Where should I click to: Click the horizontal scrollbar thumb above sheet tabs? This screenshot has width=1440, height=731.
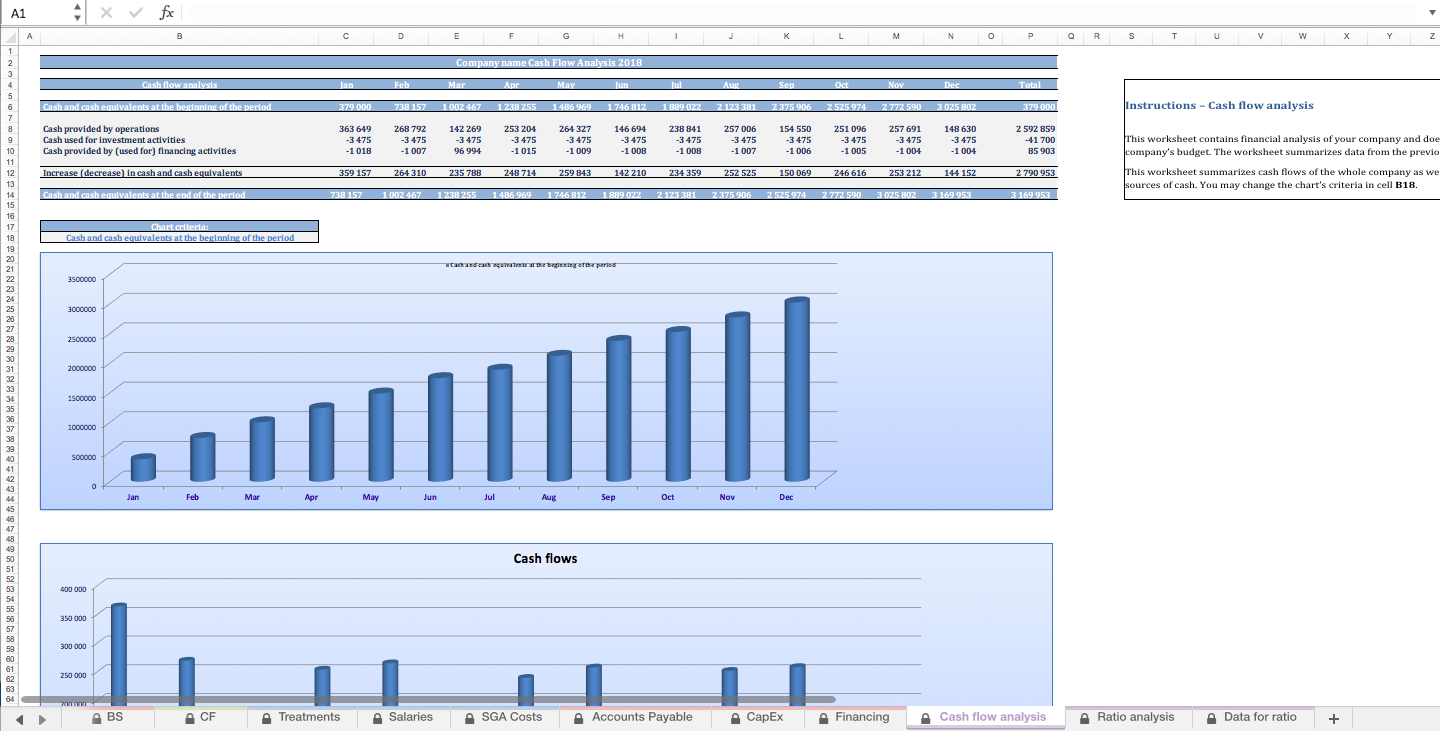[427, 700]
